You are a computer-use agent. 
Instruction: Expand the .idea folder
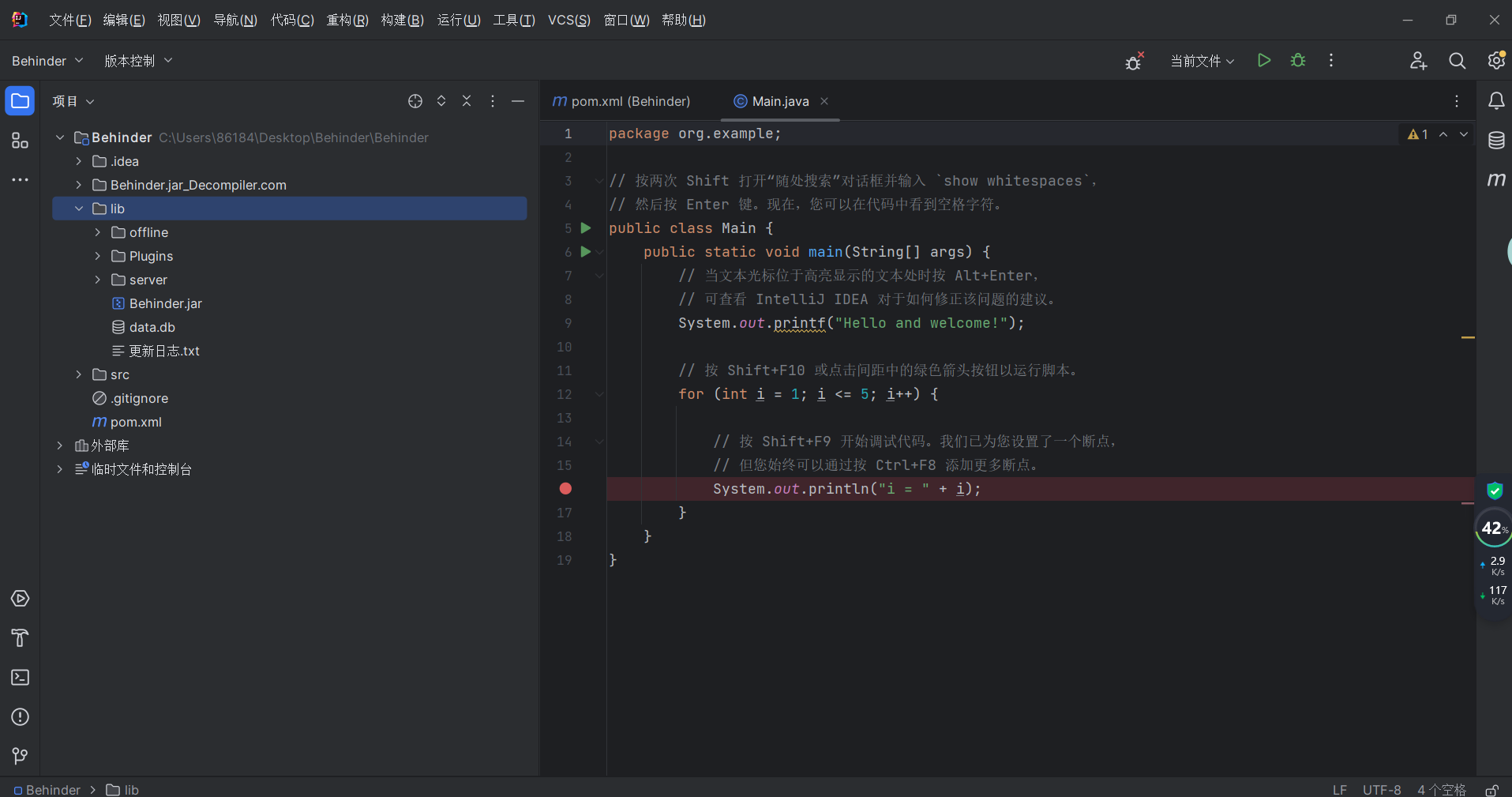(79, 161)
